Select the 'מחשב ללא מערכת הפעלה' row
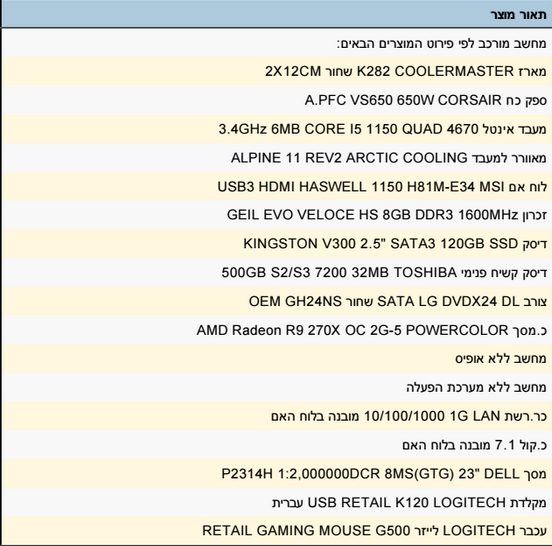The image size is (552, 546). pos(277,388)
